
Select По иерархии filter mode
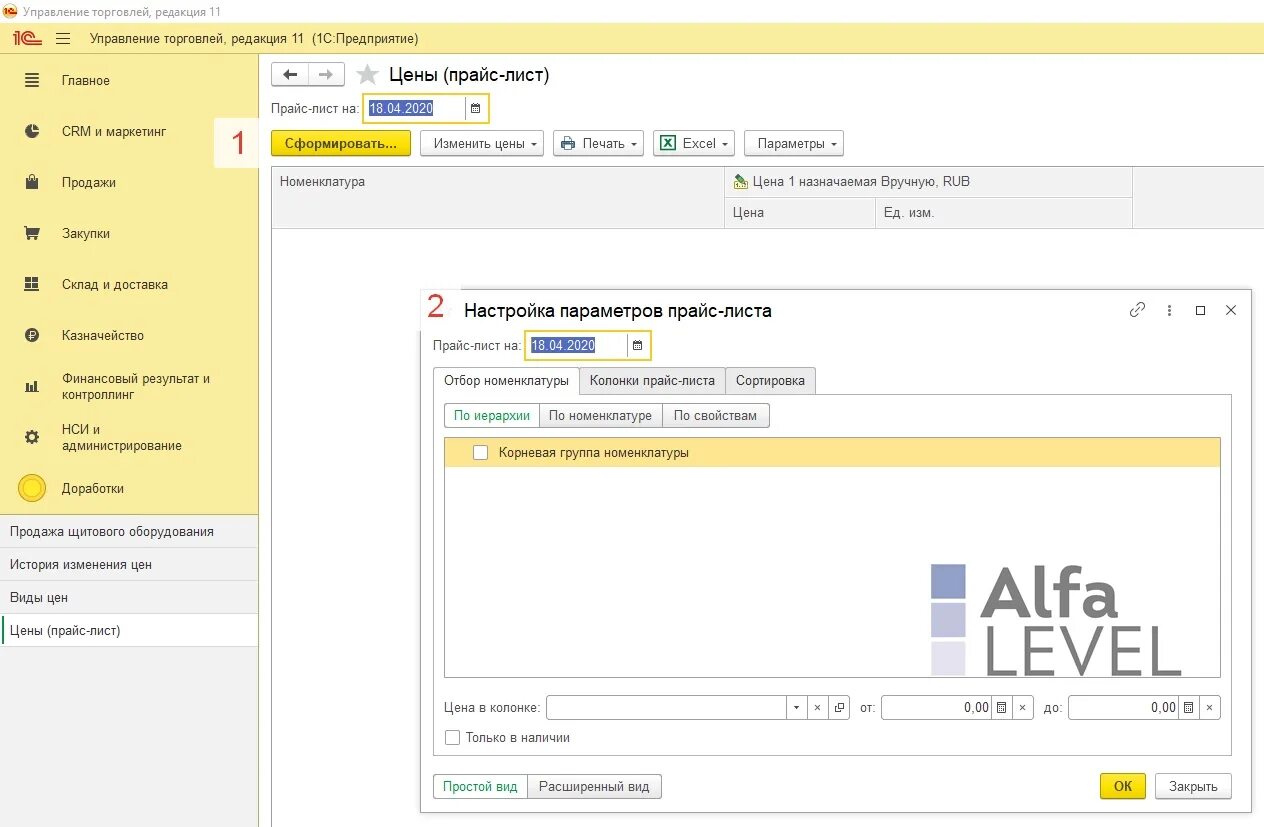click(x=492, y=415)
